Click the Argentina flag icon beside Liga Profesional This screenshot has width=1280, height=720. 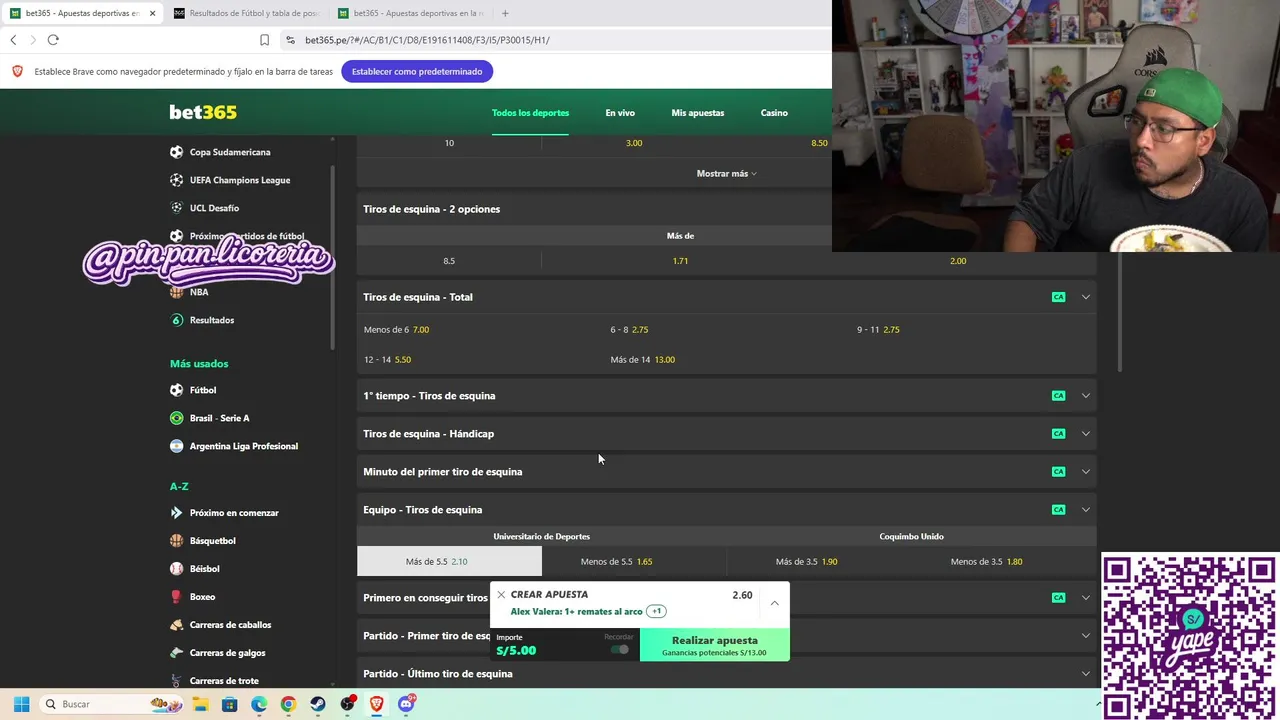tap(176, 446)
